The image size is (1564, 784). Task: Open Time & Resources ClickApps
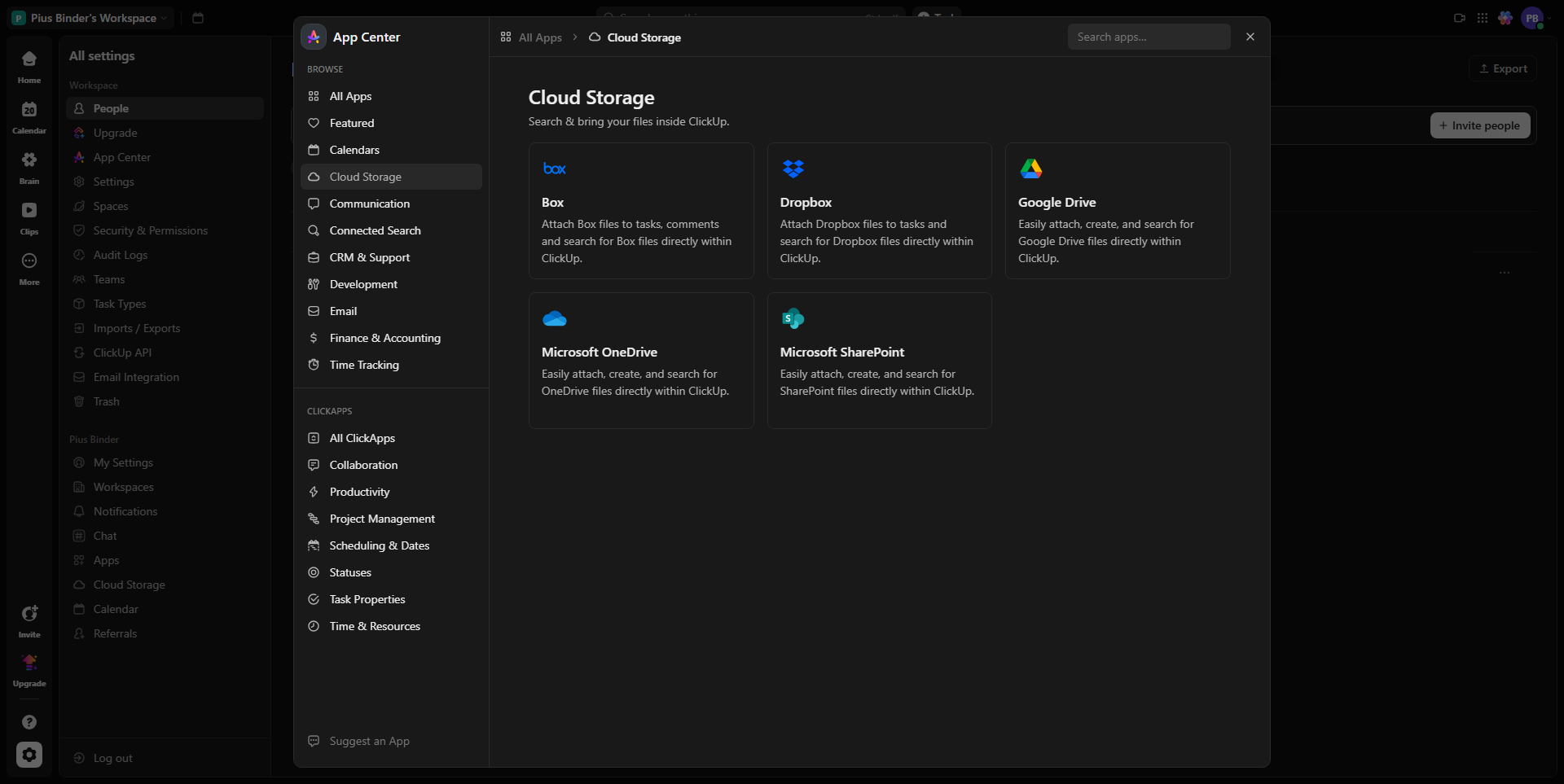coord(391,626)
